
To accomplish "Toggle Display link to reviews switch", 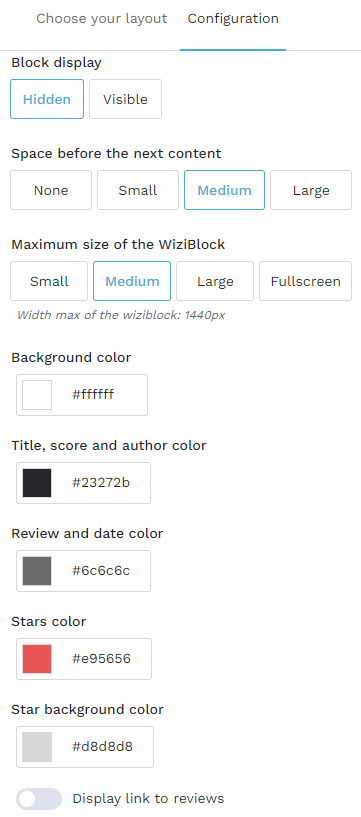I will coord(39,799).
